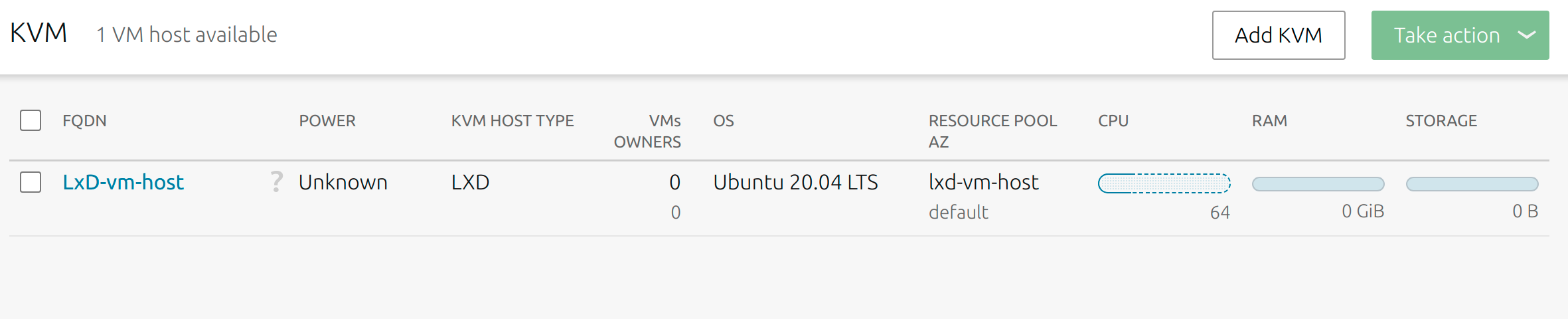Sort by KVM HOST TYPE column
This screenshot has height=319, width=1568.
512,121
